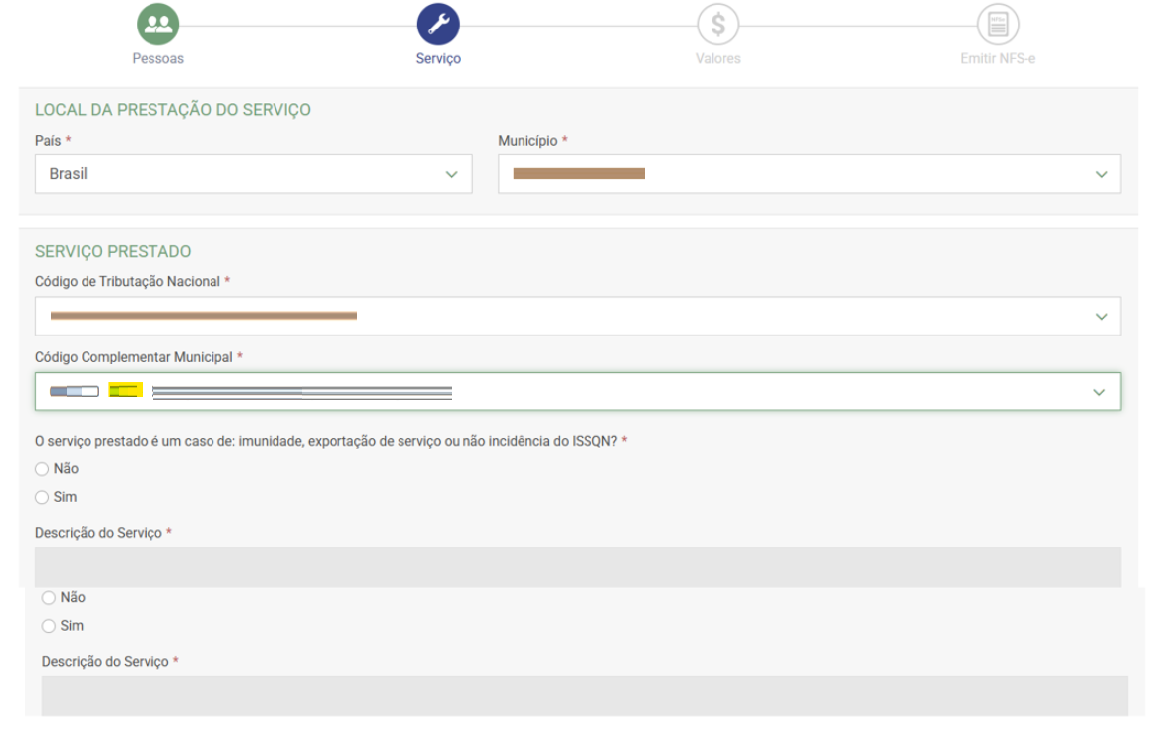1160x731 pixels.
Task: Open the Código Complementar Municipal dropdown
Action: [577, 392]
